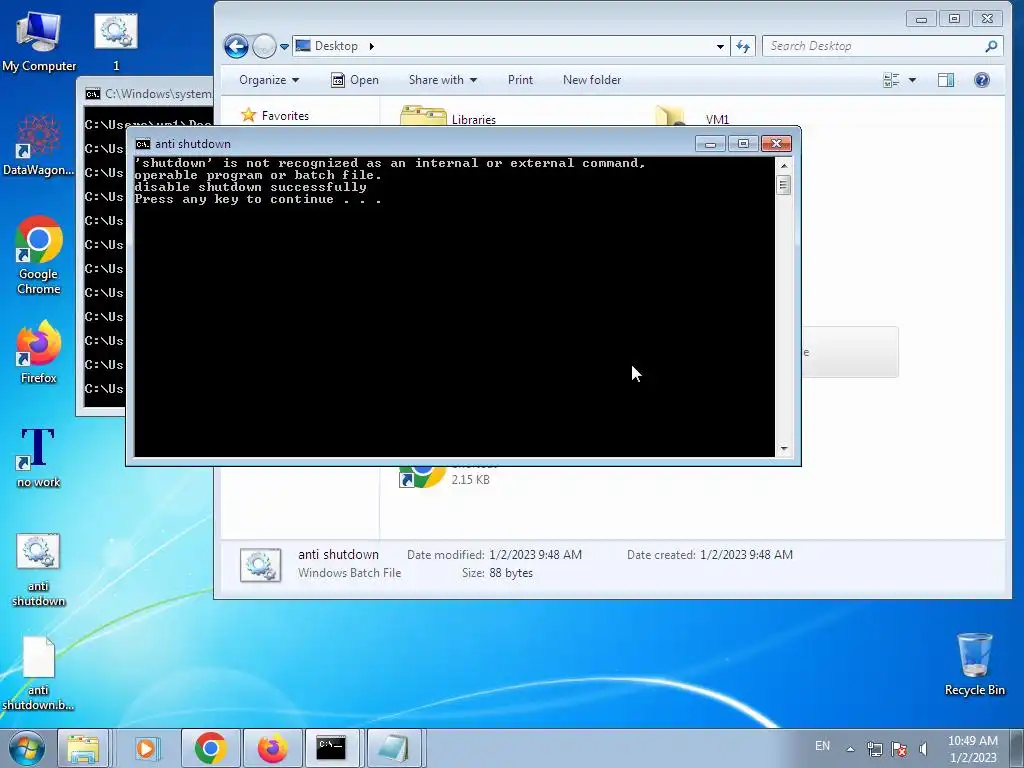Click Open in the Explorer toolbar

(355, 80)
